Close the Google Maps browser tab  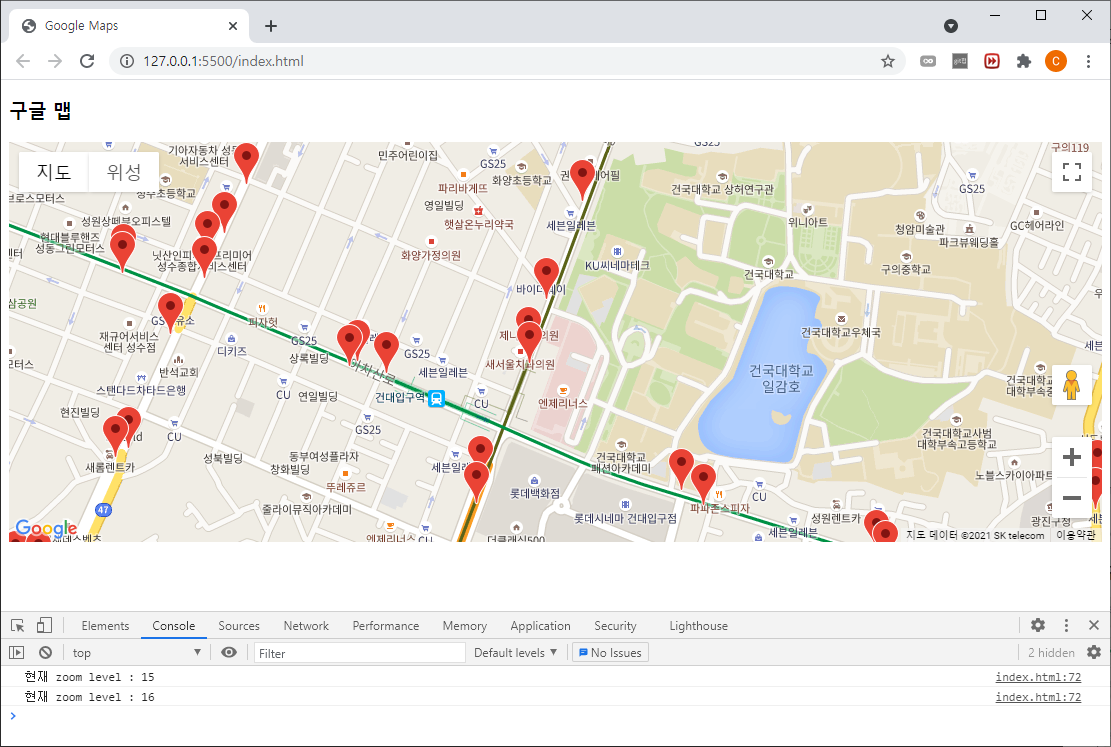click(x=233, y=26)
